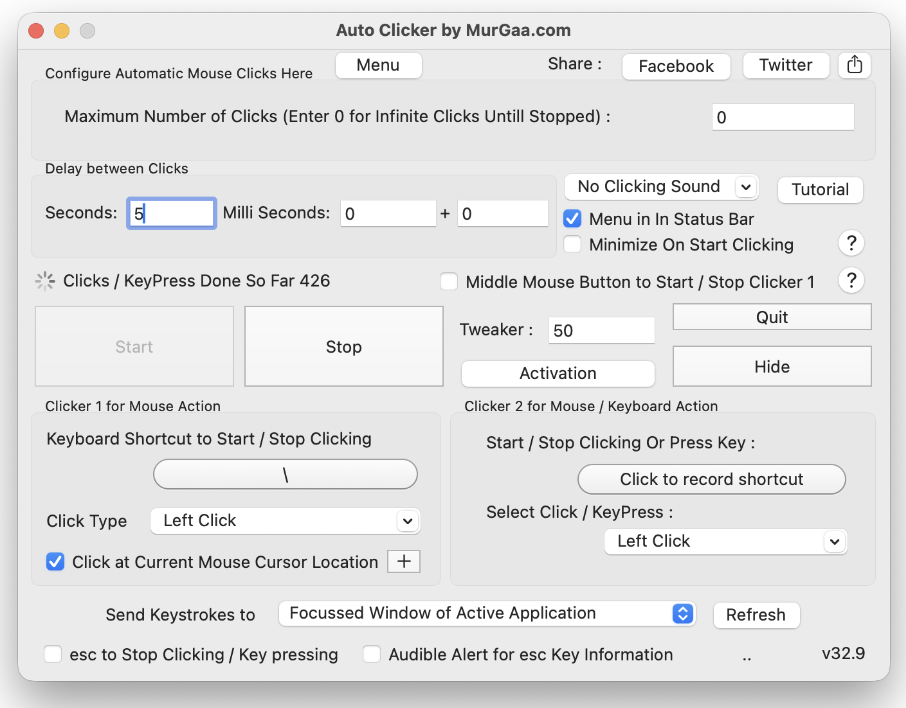Open the Send Keystrokes to window selector
Image resolution: width=906 pixels, height=708 pixels.
[487, 614]
